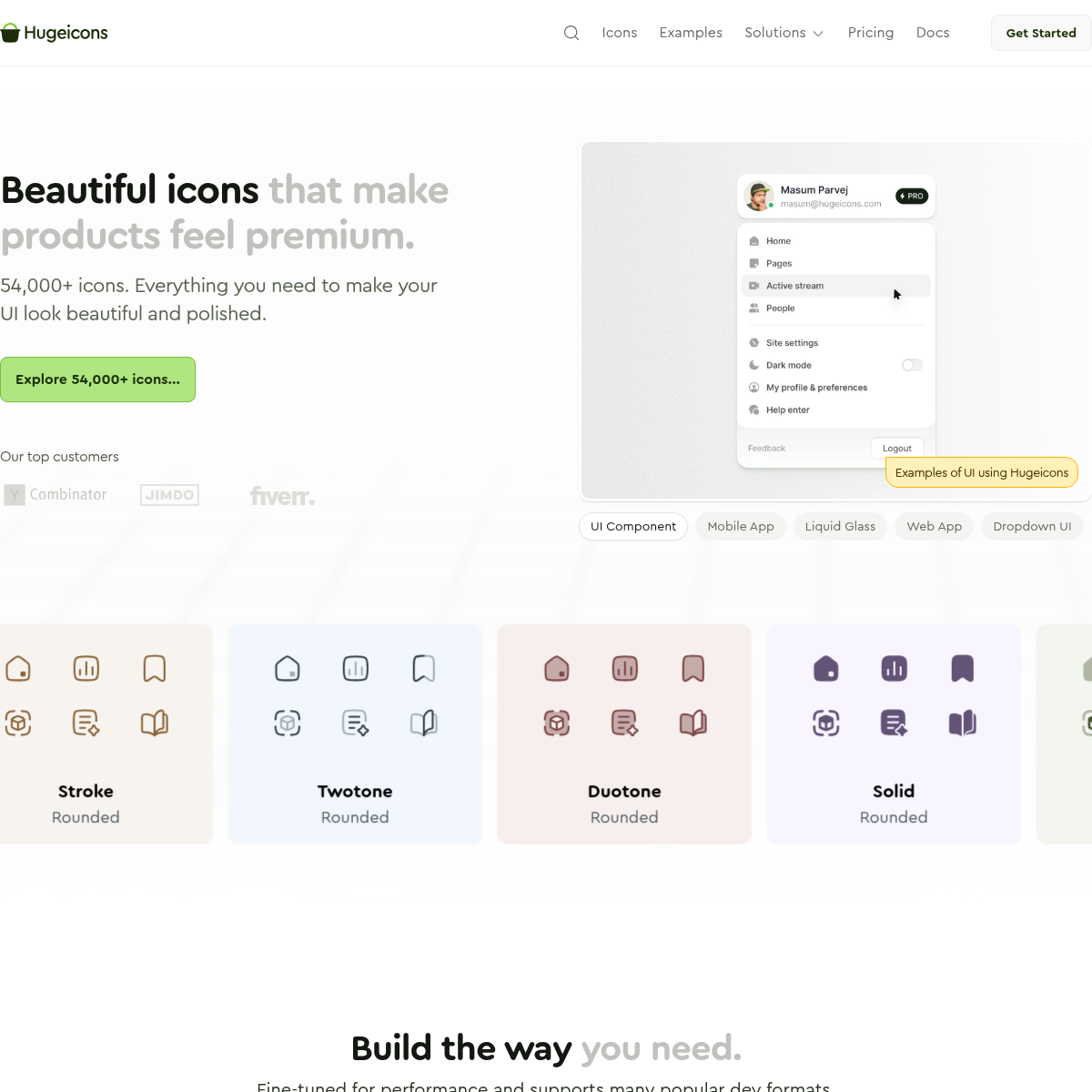Click the fiverr customer logo
This screenshot has width=1092, height=1092.
283,495
